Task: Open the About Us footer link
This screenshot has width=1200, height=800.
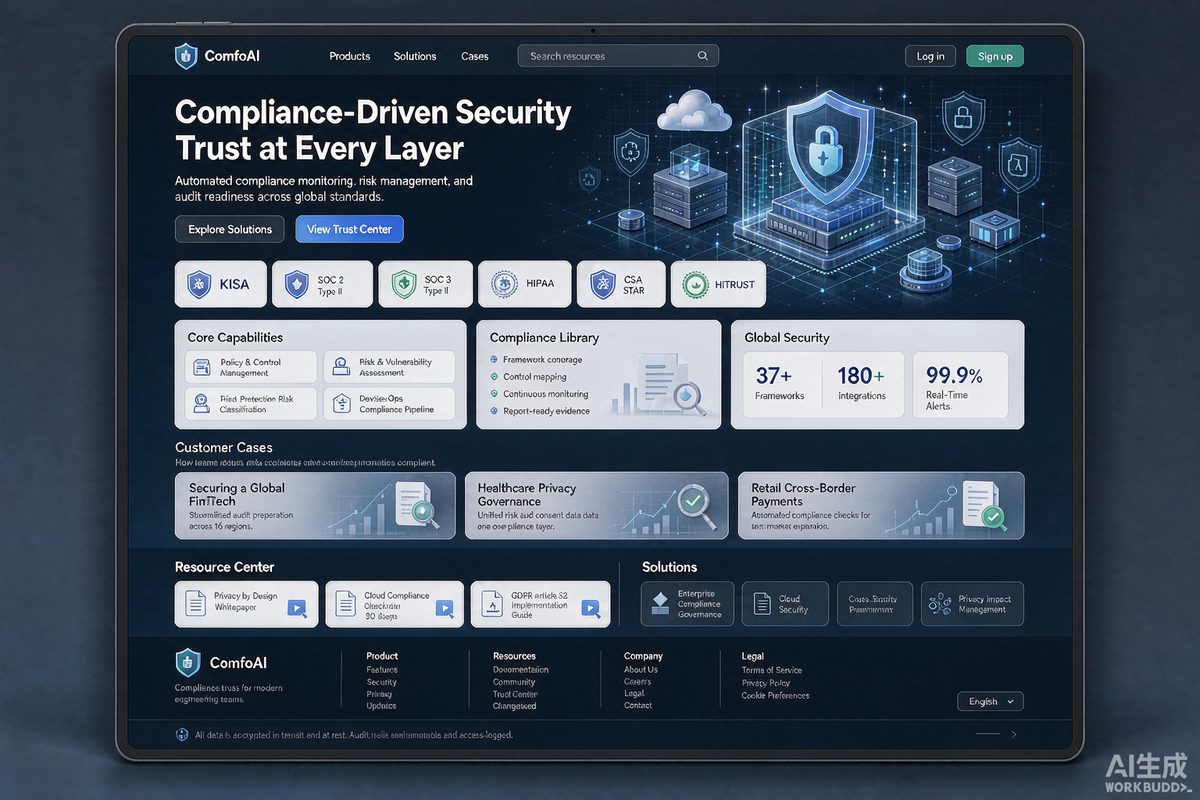Action: pos(641,670)
